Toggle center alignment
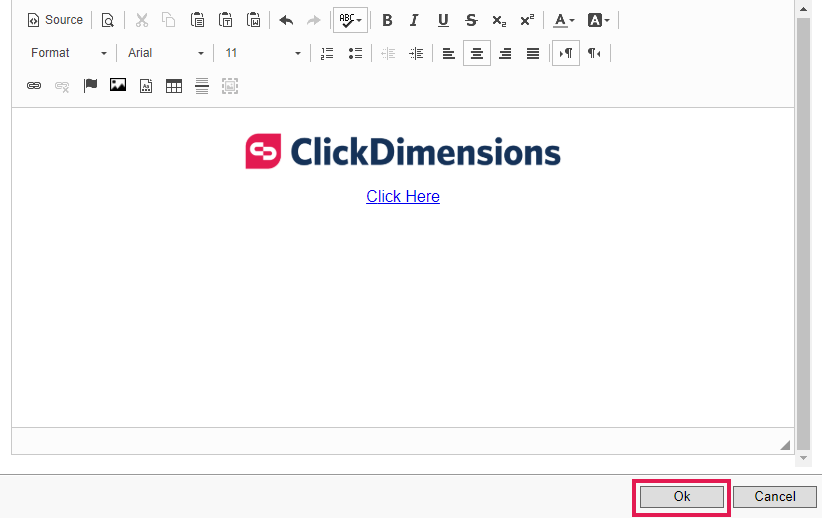822x518 pixels. [x=477, y=53]
